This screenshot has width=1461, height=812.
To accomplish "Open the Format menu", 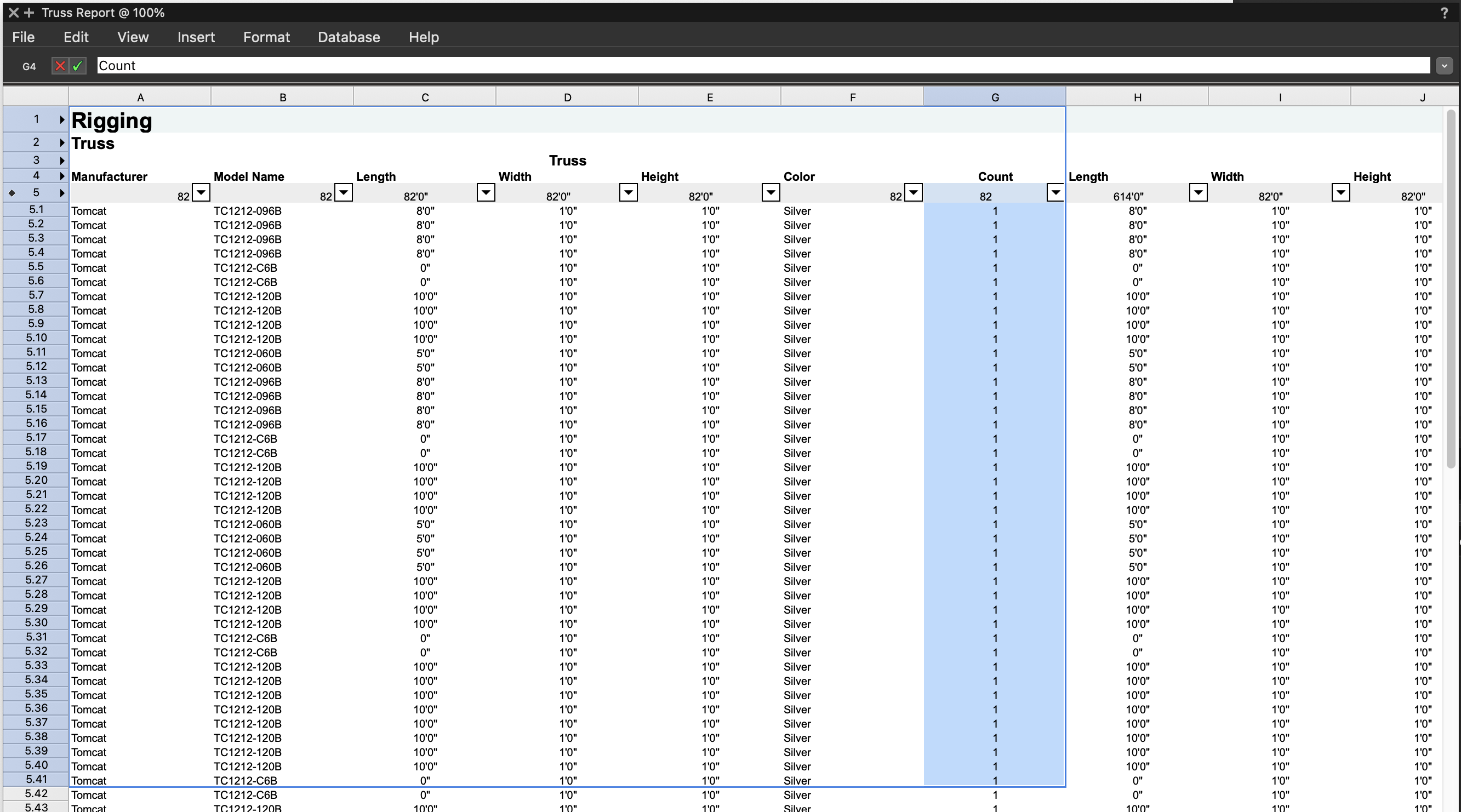I will (x=266, y=37).
